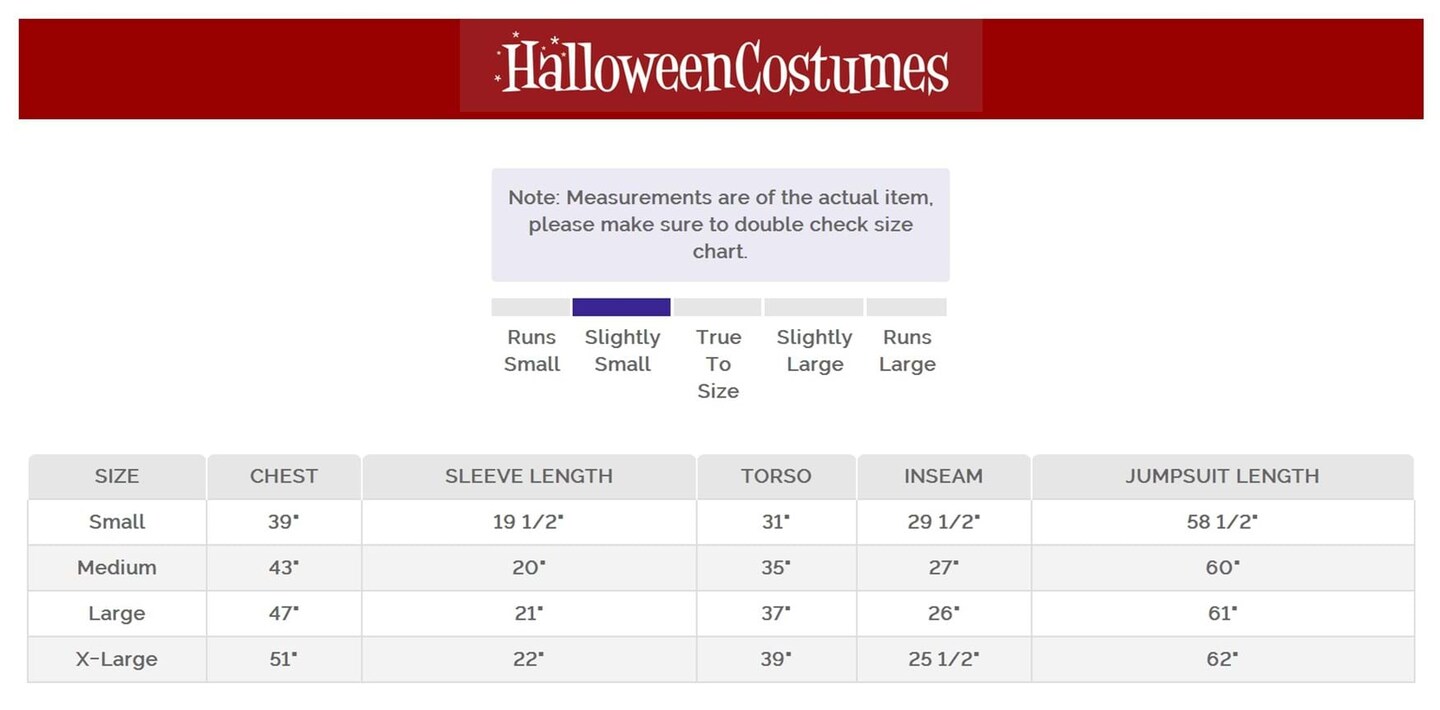Click the HalloweenCostumes logo
The width and height of the screenshot is (1440, 710).
coord(721,66)
